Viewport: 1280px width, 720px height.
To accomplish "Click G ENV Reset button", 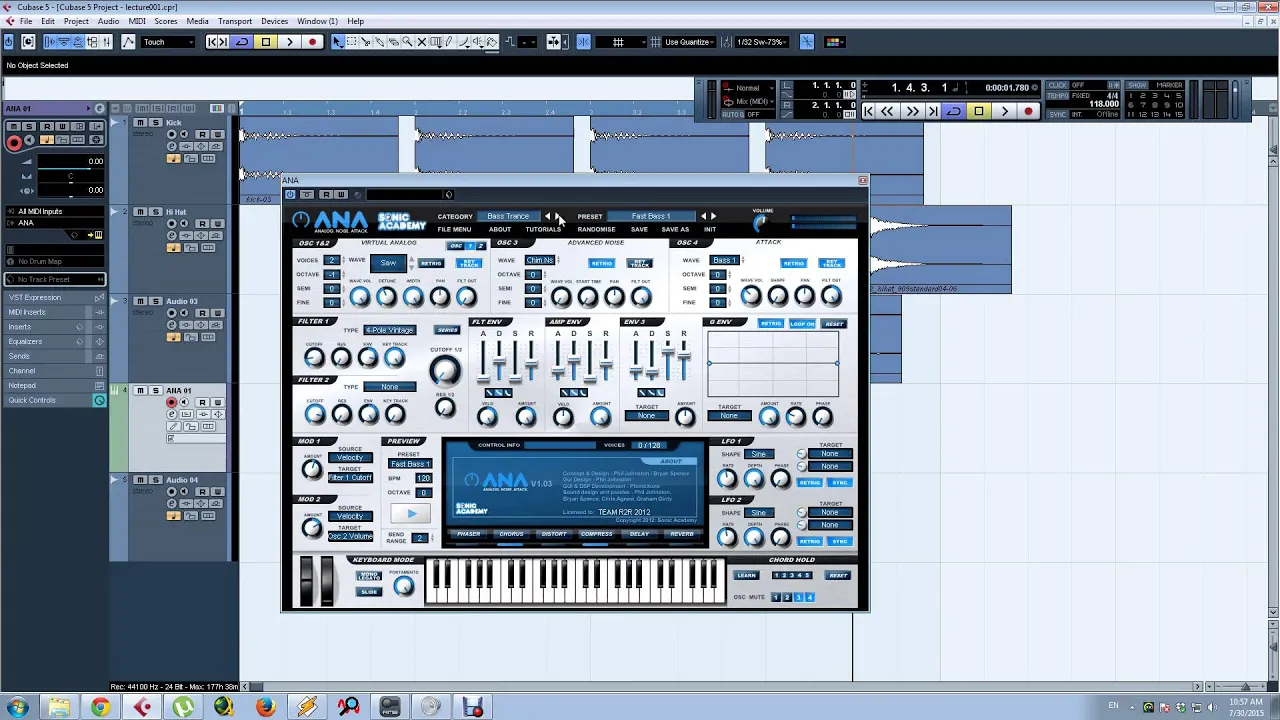I will pos(835,324).
